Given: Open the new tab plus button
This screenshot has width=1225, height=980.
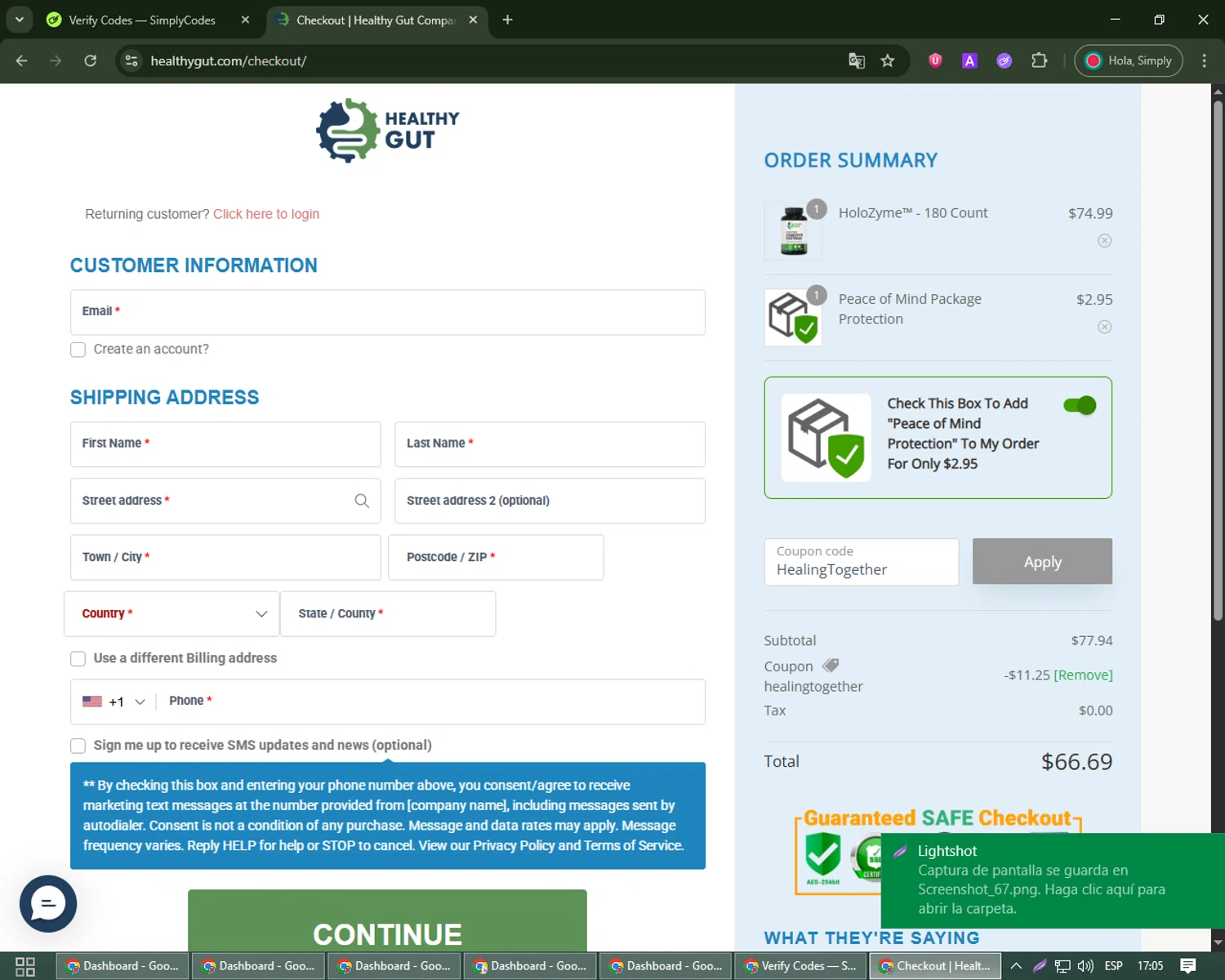Looking at the screenshot, I should (x=507, y=20).
